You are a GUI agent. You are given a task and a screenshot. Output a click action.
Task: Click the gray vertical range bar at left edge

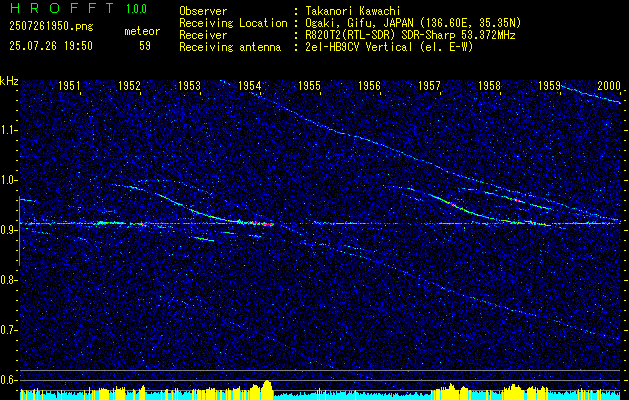(19, 230)
